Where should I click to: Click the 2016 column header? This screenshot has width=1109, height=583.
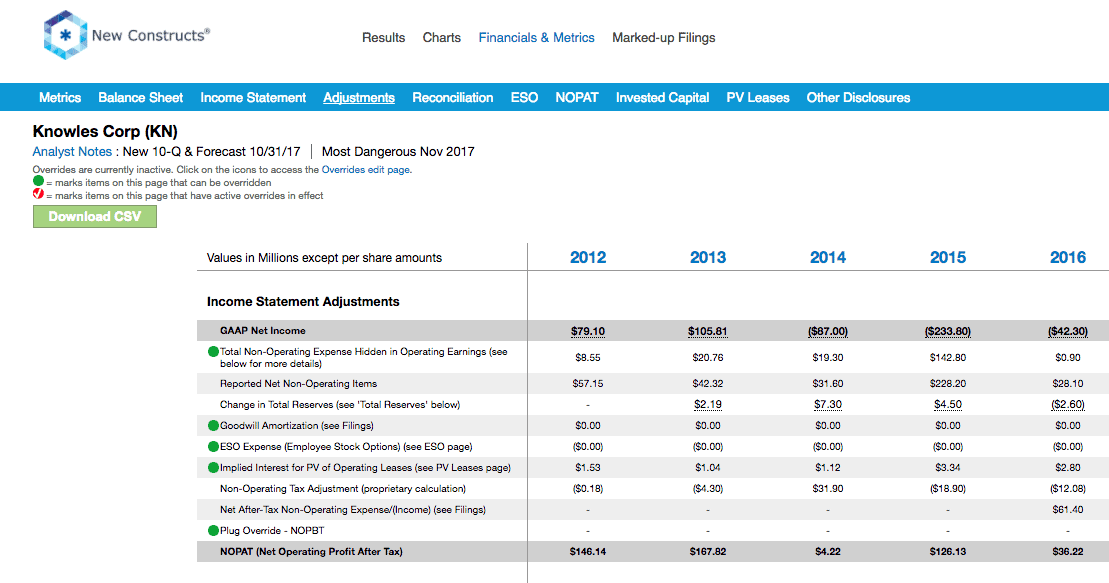coord(1067,258)
